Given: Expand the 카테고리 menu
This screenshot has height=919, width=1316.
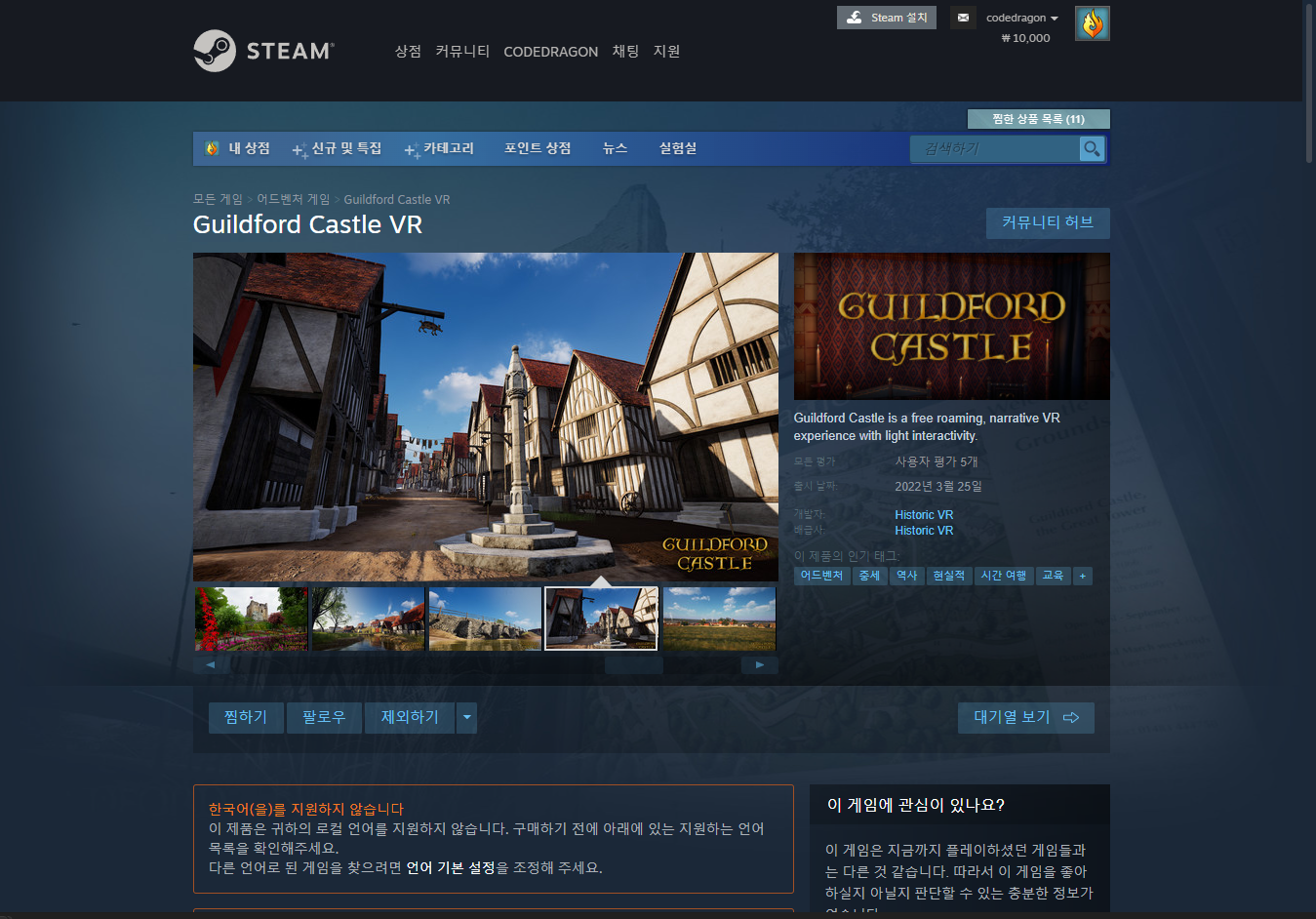Looking at the screenshot, I should (440, 148).
